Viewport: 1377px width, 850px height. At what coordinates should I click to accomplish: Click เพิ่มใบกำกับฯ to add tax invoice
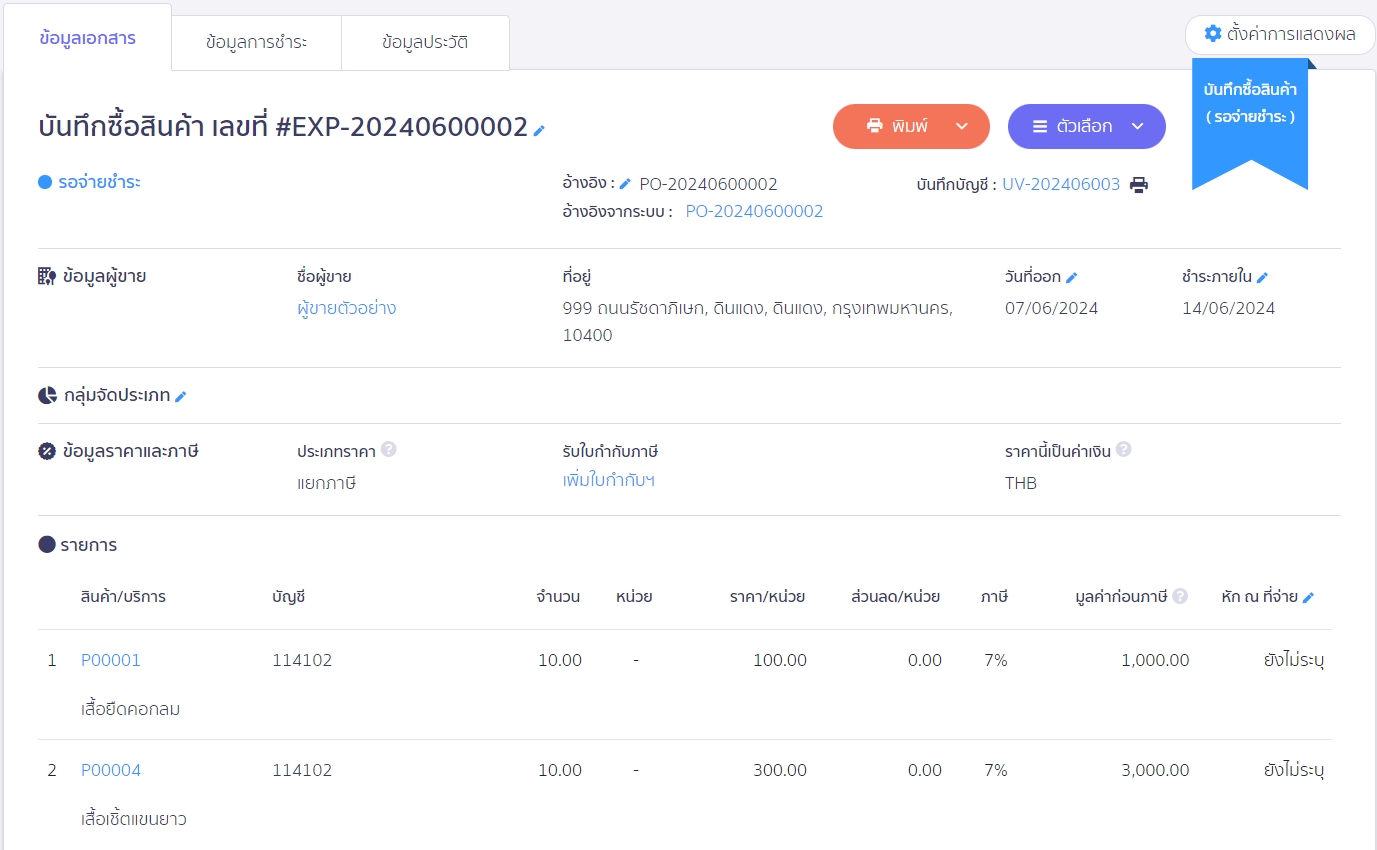point(609,480)
